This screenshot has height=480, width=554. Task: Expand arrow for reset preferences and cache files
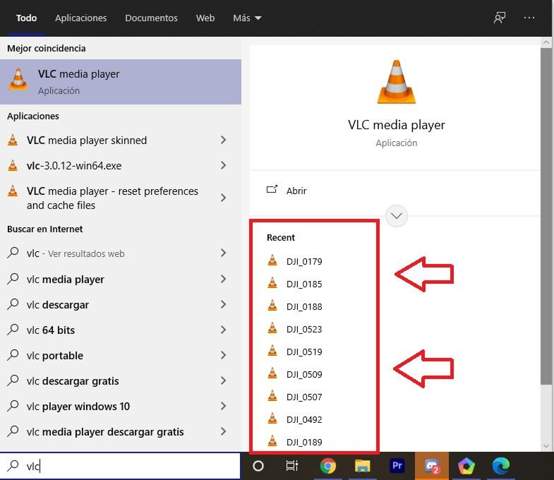click(x=223, y=198)
